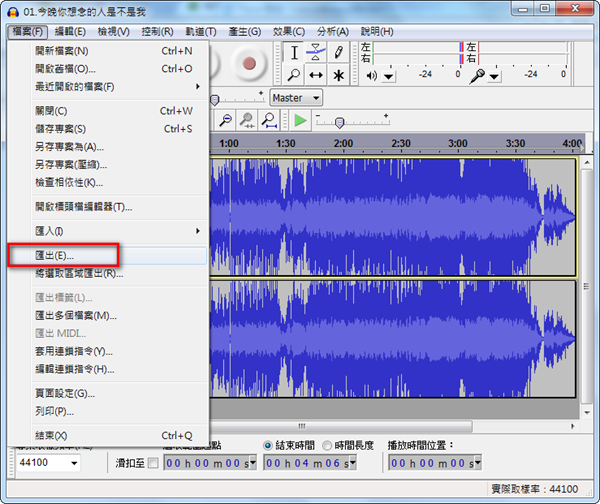The width and height of the screenshot is (600, 504).
Task: Select the Selection (I-beam) tool
Action: point(294,52)
